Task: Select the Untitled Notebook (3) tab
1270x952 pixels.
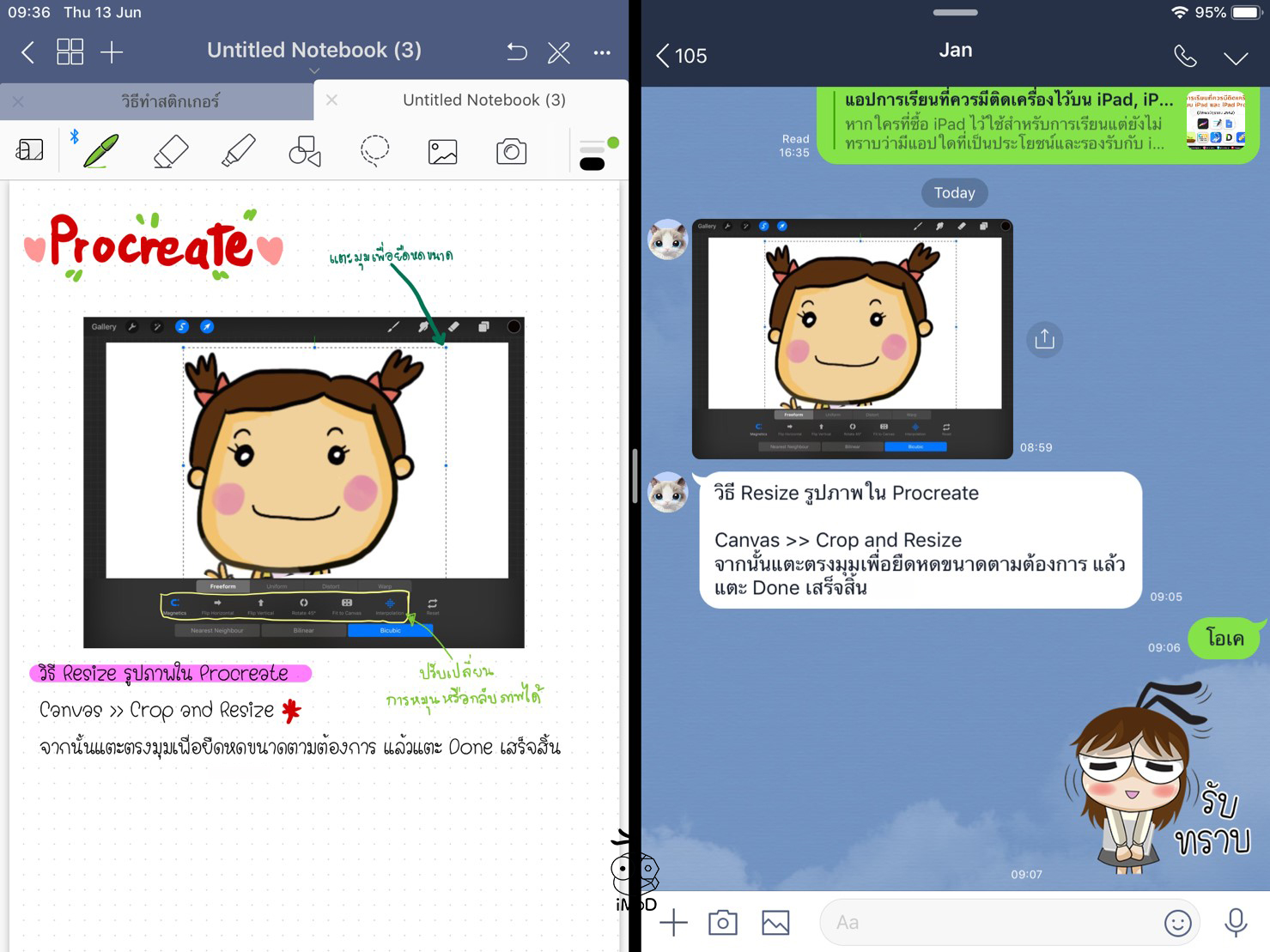Action: (483, 100)
